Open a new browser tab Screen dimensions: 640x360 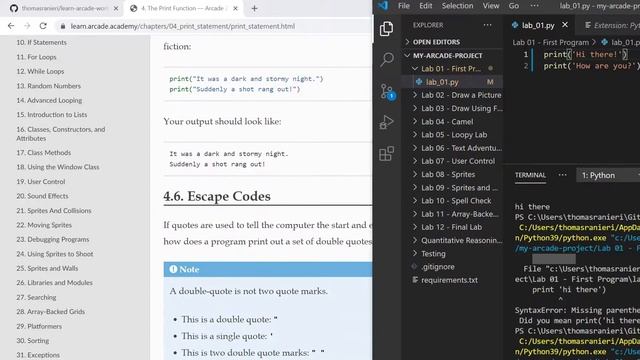(x=254, y=8)
